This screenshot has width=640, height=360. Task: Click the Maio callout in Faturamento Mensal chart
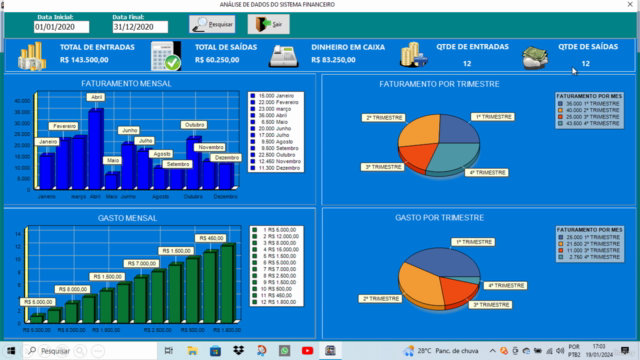click(112, 160)
